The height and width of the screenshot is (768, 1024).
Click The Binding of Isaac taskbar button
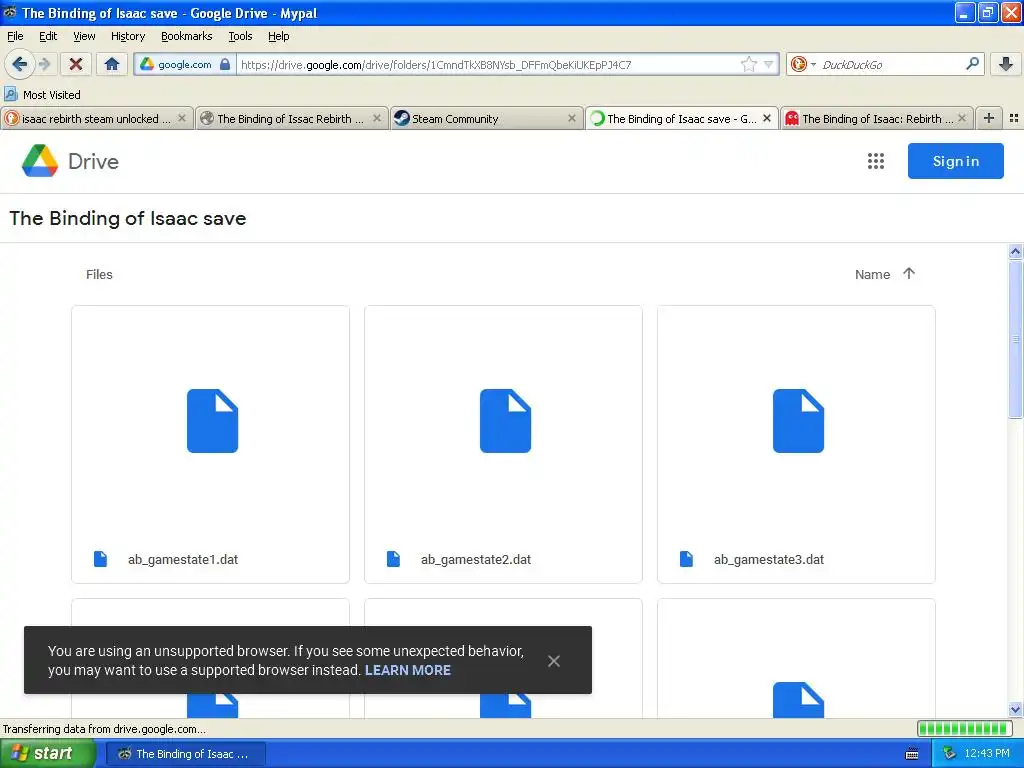coord(186,754)
